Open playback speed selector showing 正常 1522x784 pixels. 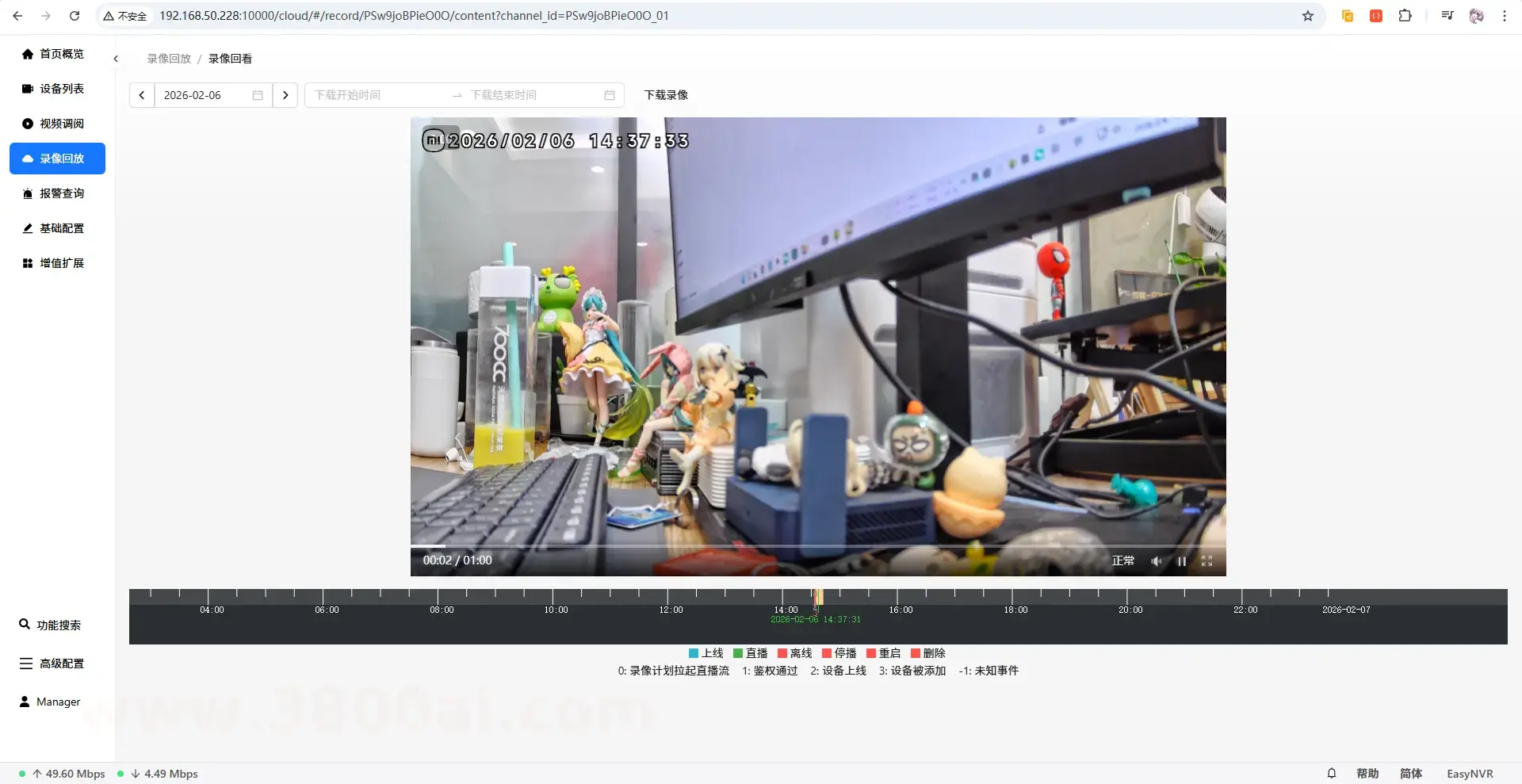1122,561
